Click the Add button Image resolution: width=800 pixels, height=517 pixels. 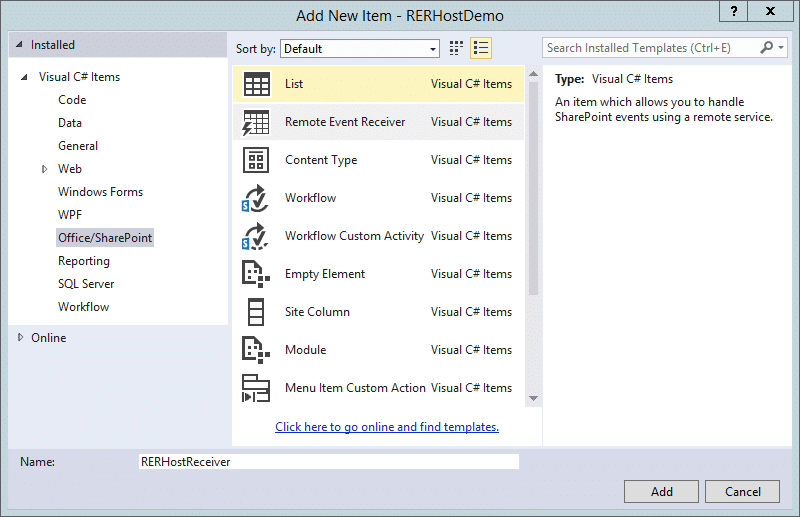(x=661, y=491)
